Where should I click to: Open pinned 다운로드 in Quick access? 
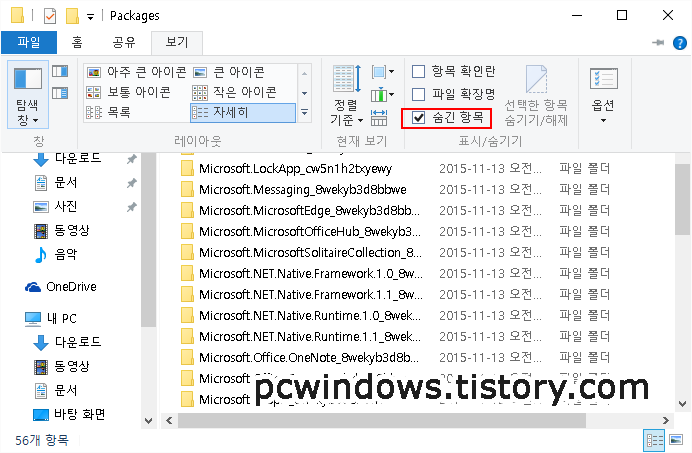coord(78,159)
